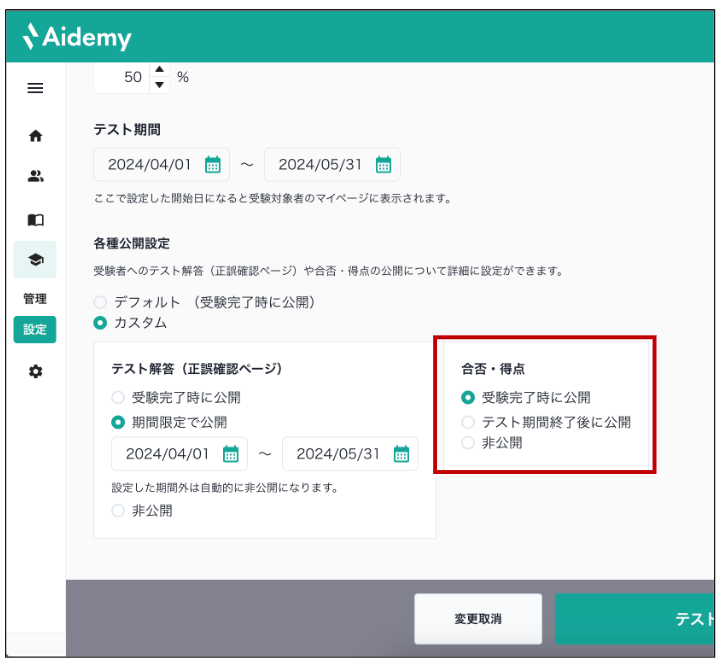Open the book (courses) icon in sidebar
The image size is (721, 661).
point(35,220)
